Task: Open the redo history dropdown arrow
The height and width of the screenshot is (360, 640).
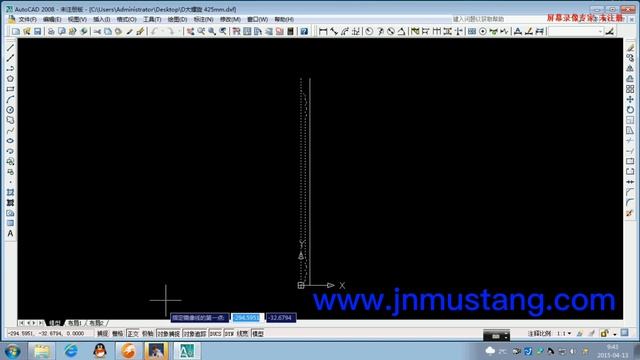Action: (x=178, y=31)
